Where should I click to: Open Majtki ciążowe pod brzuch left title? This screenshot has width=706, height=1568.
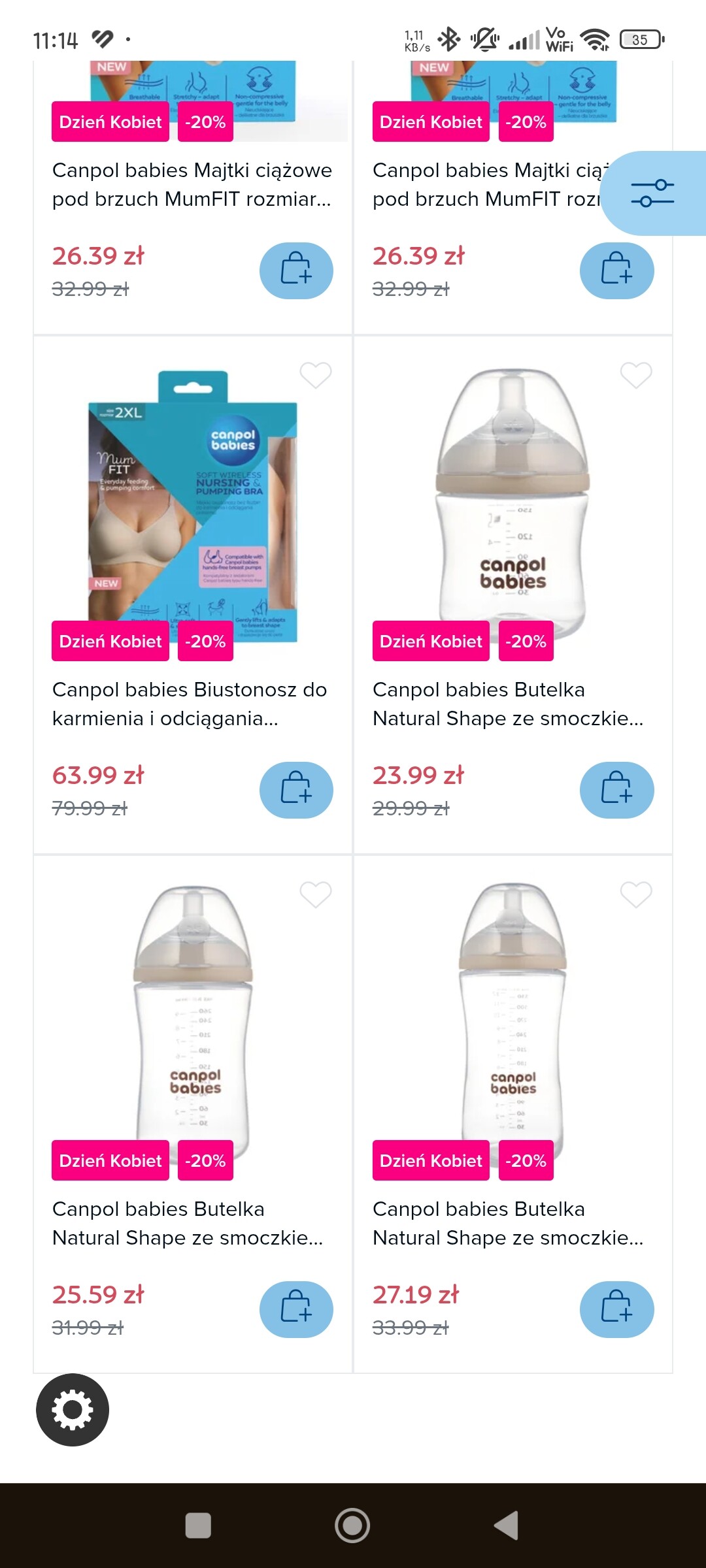[192, 184]
